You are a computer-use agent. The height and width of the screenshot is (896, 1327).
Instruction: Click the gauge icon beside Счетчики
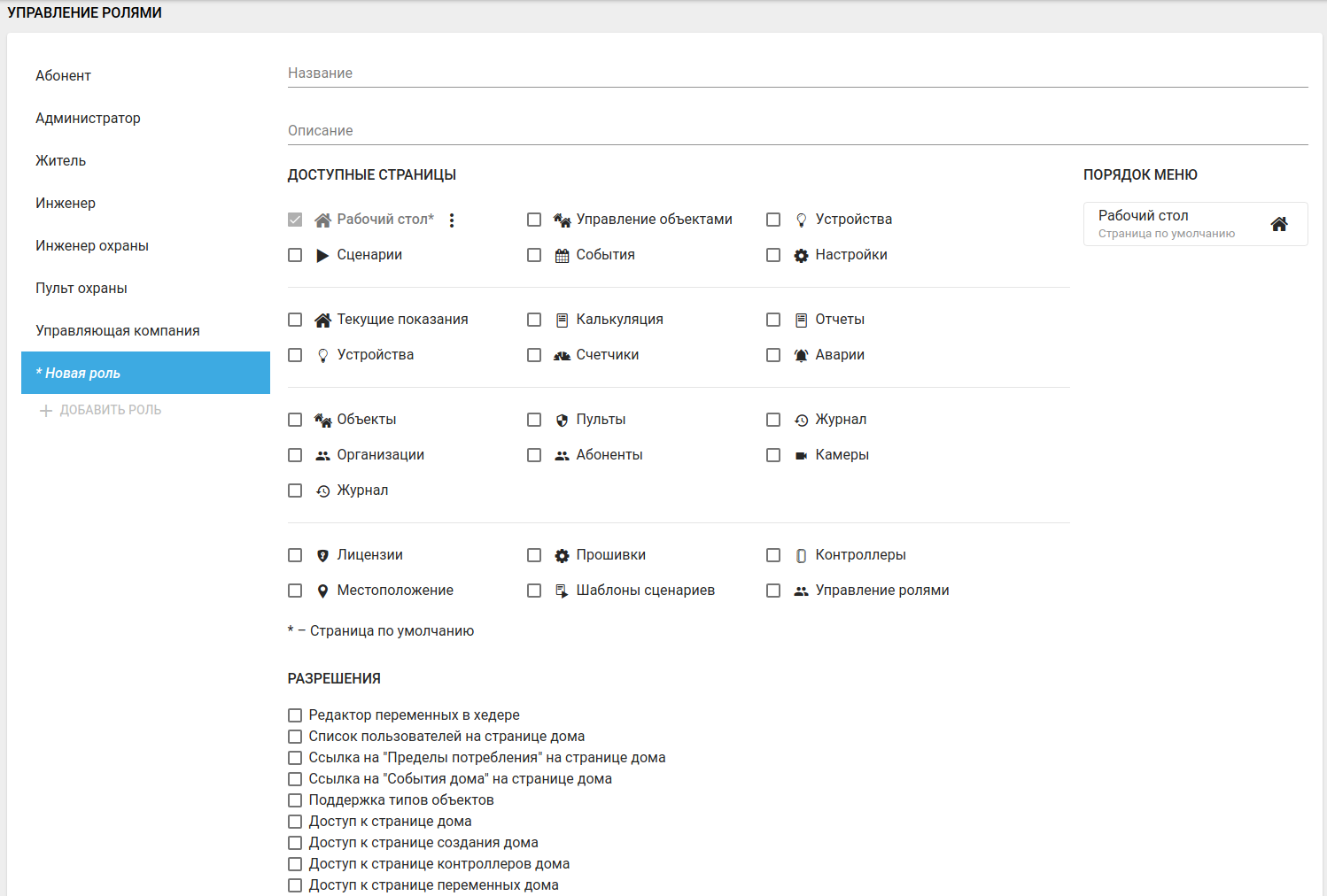pyautogui.click(x=562, y=356)
